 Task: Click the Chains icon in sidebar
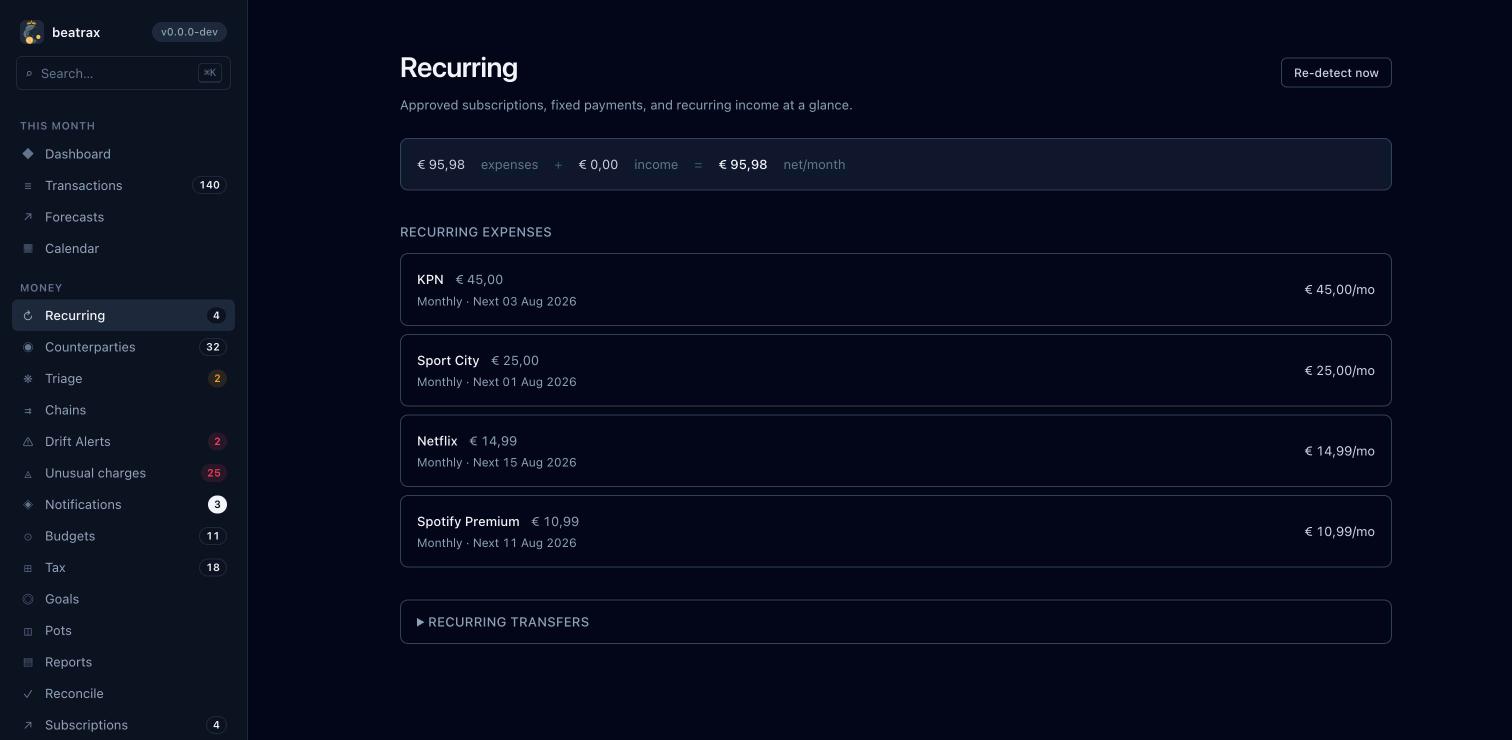pos(28,410)
